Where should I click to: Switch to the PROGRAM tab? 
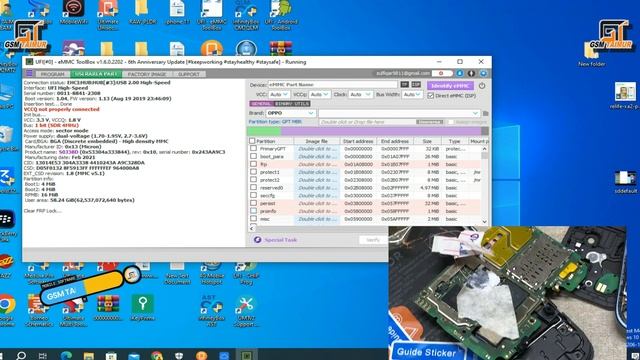[x=53, y=74]
